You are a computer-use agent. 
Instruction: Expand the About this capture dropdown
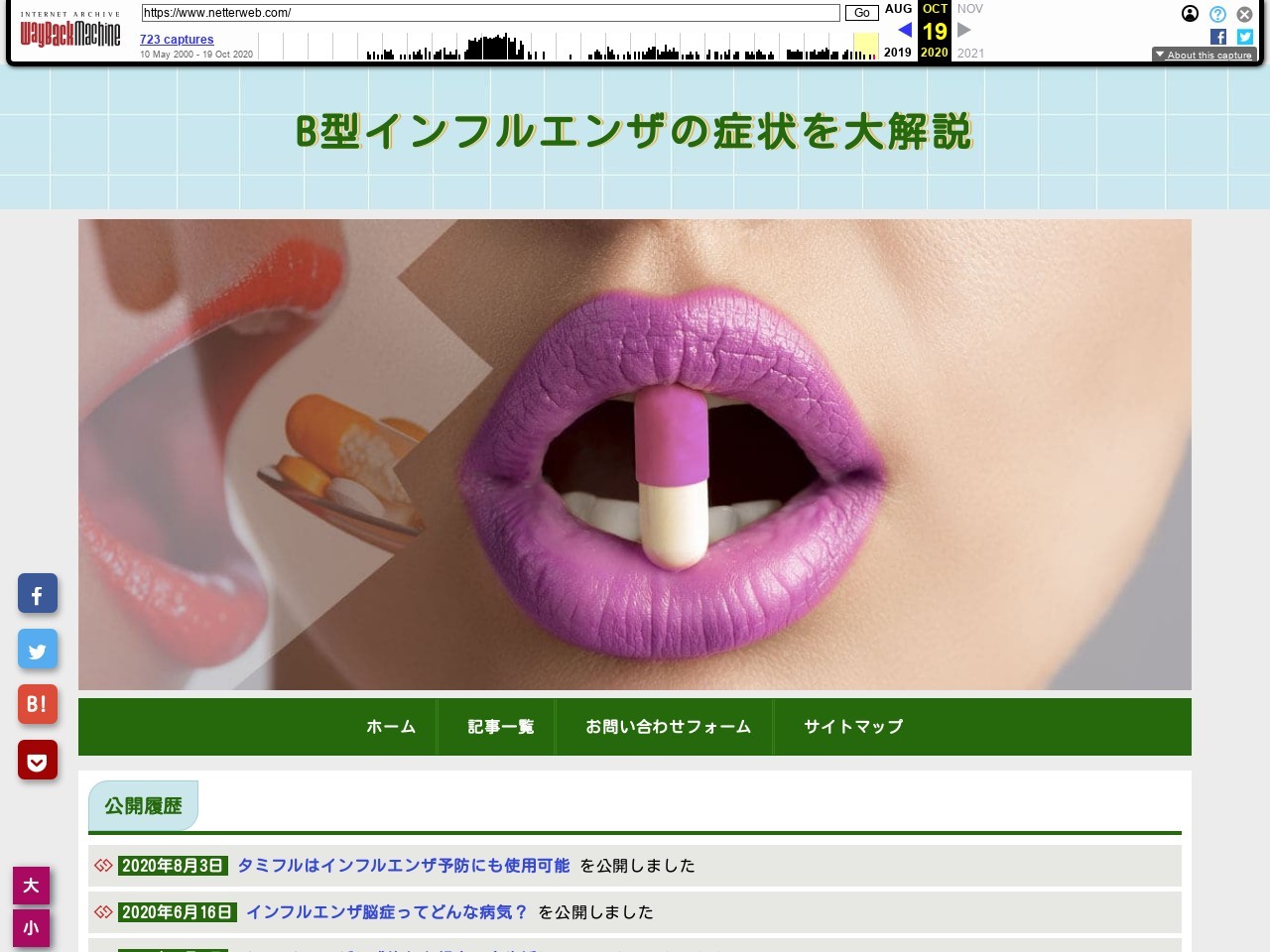point(1204,55)
